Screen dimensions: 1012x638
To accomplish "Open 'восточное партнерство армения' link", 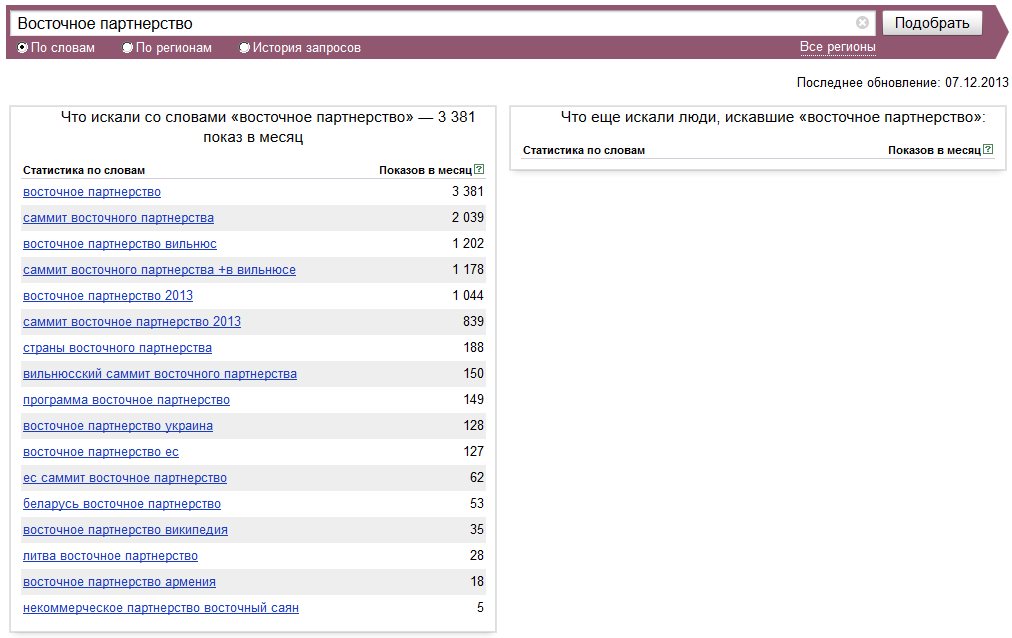I will 119,582.
